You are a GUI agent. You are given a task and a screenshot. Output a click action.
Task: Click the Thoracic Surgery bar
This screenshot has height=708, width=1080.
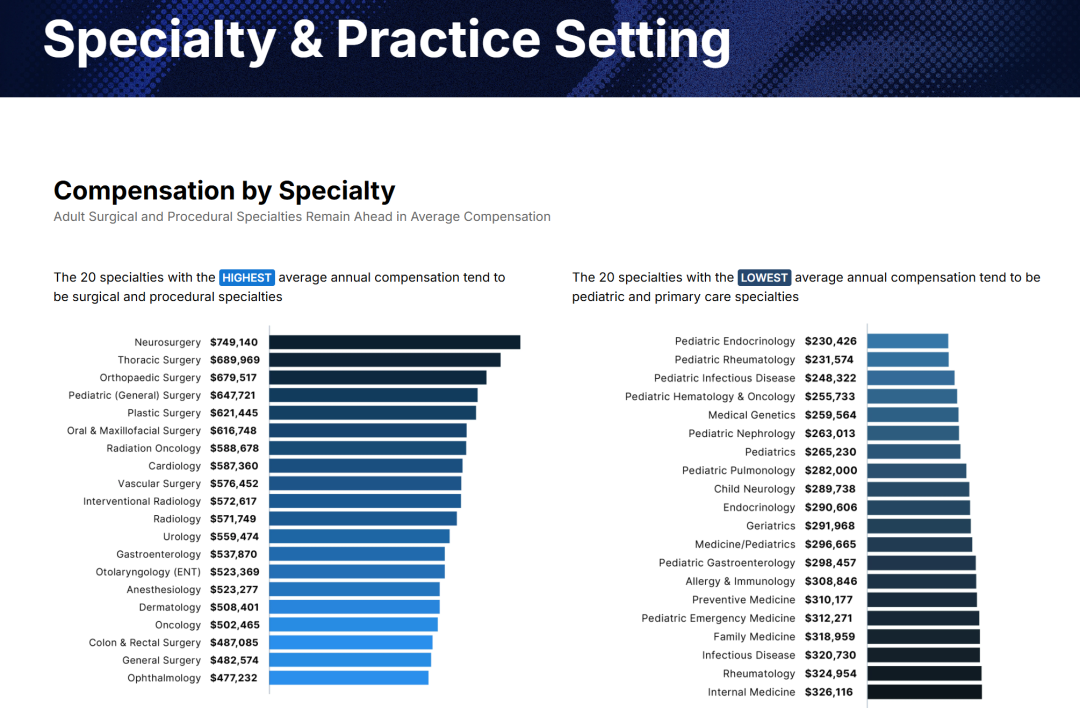click(x=384, y=360)
